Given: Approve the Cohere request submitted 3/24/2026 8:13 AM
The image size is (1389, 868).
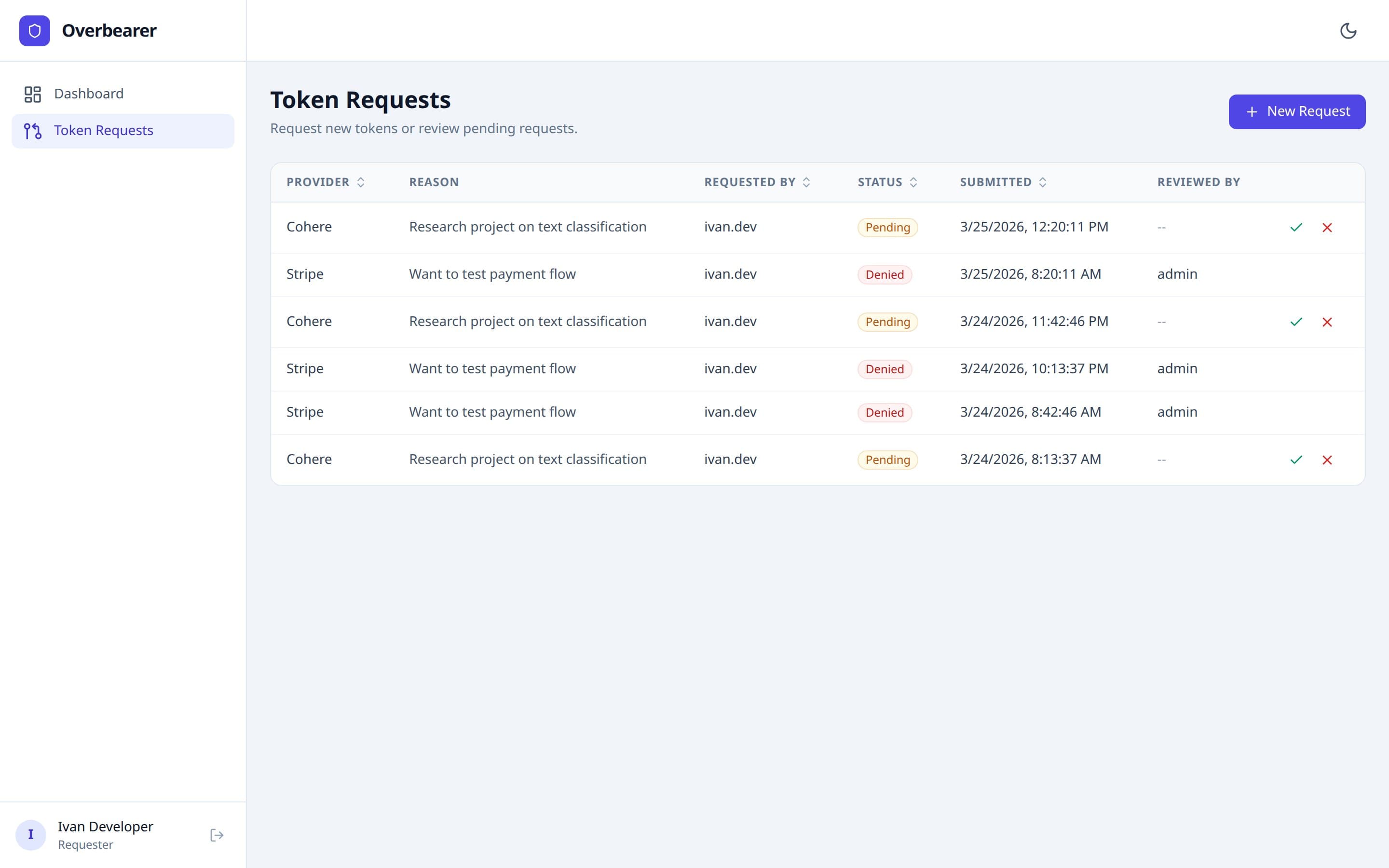Looking at the screenshot, I should click(x=1295, y=460).
